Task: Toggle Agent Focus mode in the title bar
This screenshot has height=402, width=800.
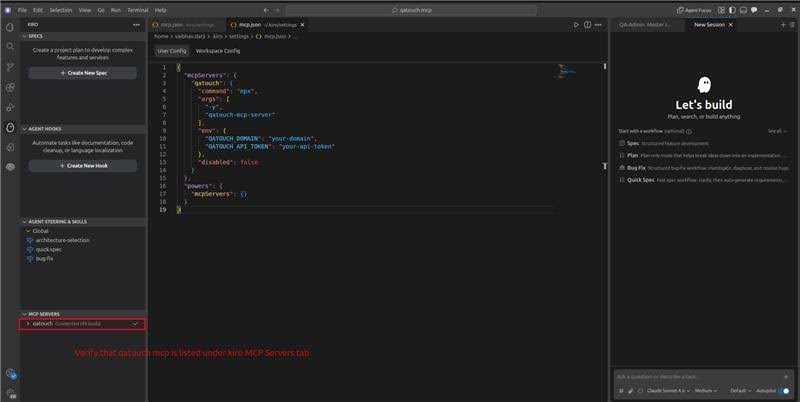Action: pos(694,10)
